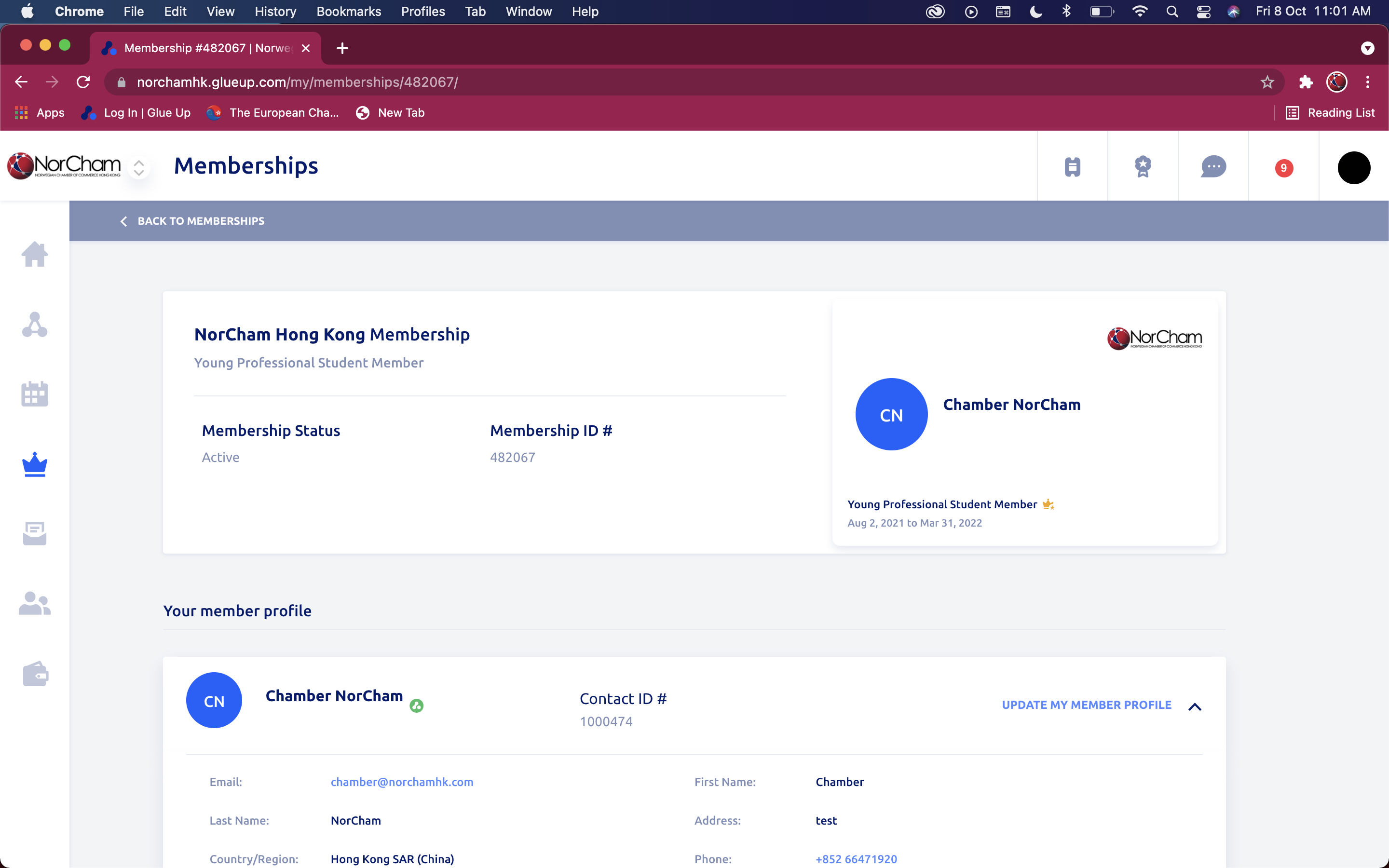Open the black user avatar menu
This screenshot has height=868, width=1389.
click(1354, 168)
